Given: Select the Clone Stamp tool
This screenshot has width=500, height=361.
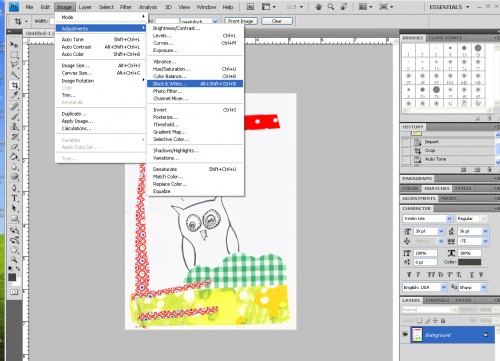Looking at the screenshot, I should pos(14,127).
